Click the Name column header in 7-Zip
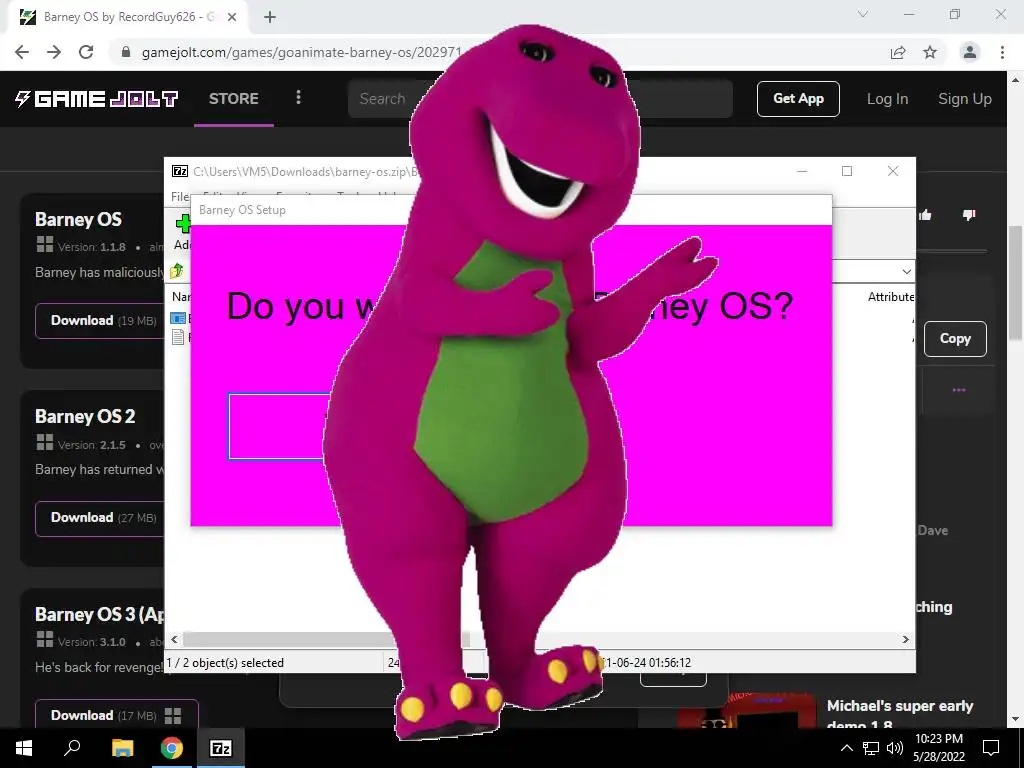This screenshot has height=768, width=1024. click(x=181, y=296)
